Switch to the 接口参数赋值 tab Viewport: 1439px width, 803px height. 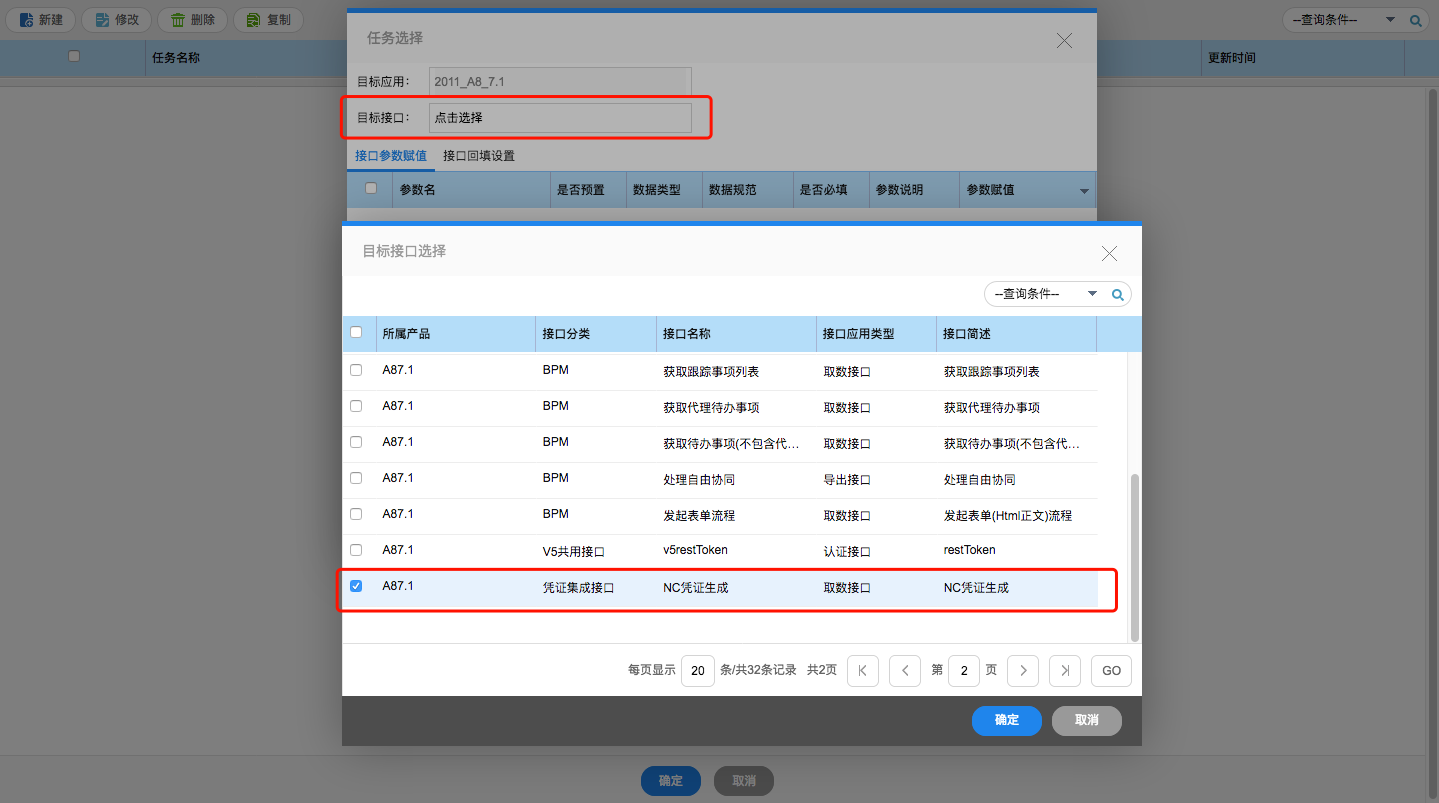click(391, 156)
